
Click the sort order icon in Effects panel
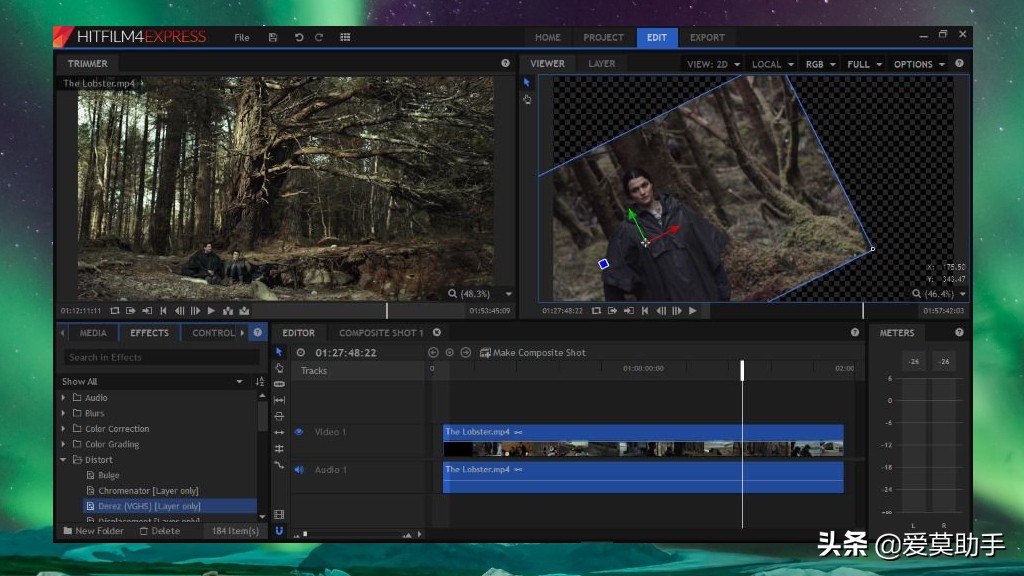point(260,382)
